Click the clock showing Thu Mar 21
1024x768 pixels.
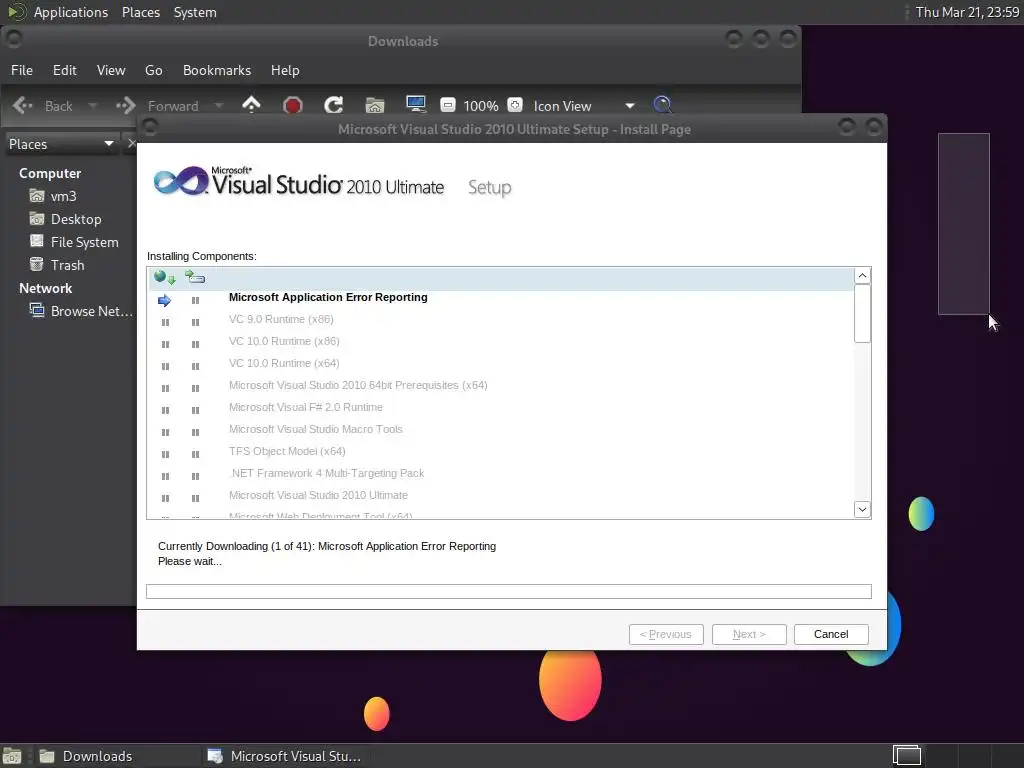pyautogui.click(x=967, y=12)
